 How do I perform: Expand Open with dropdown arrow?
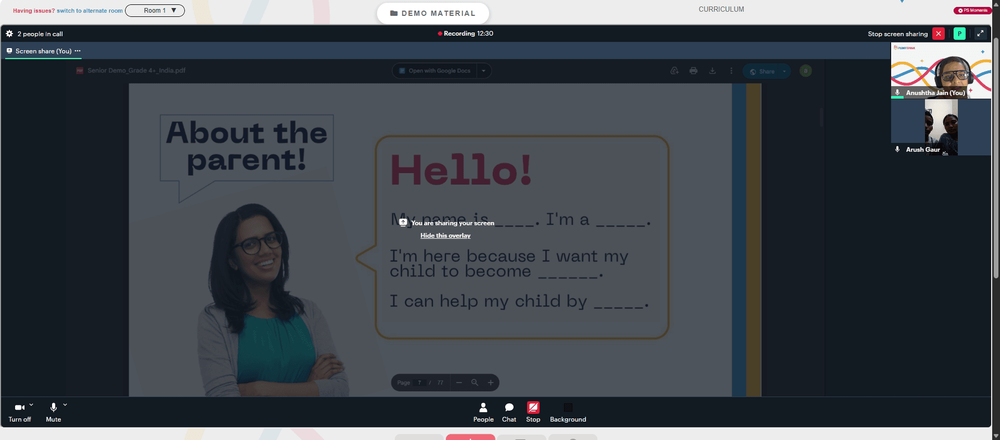484,71
